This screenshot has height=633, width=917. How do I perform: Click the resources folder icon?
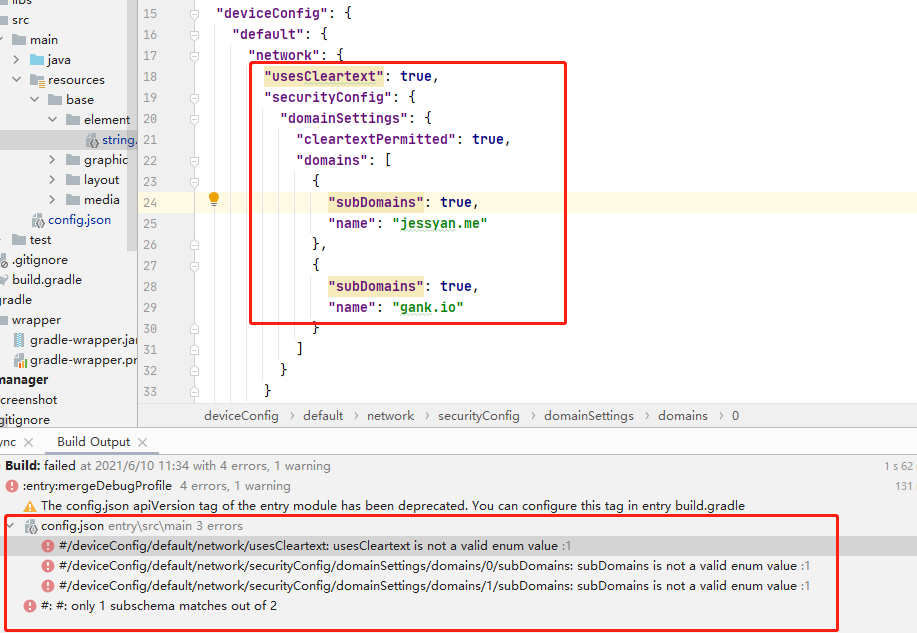[x=37, y=80]
